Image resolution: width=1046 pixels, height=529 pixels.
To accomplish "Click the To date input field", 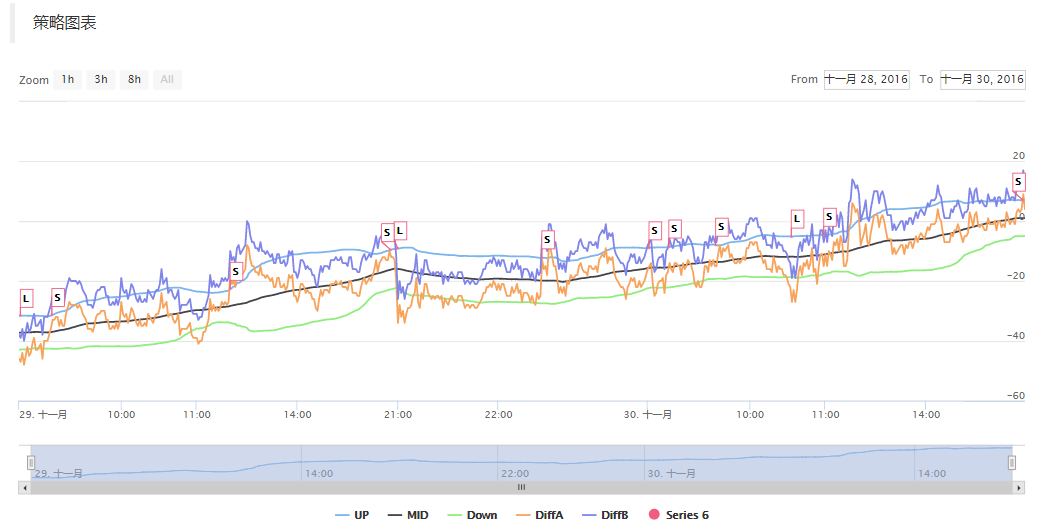I will coord(982,79).
